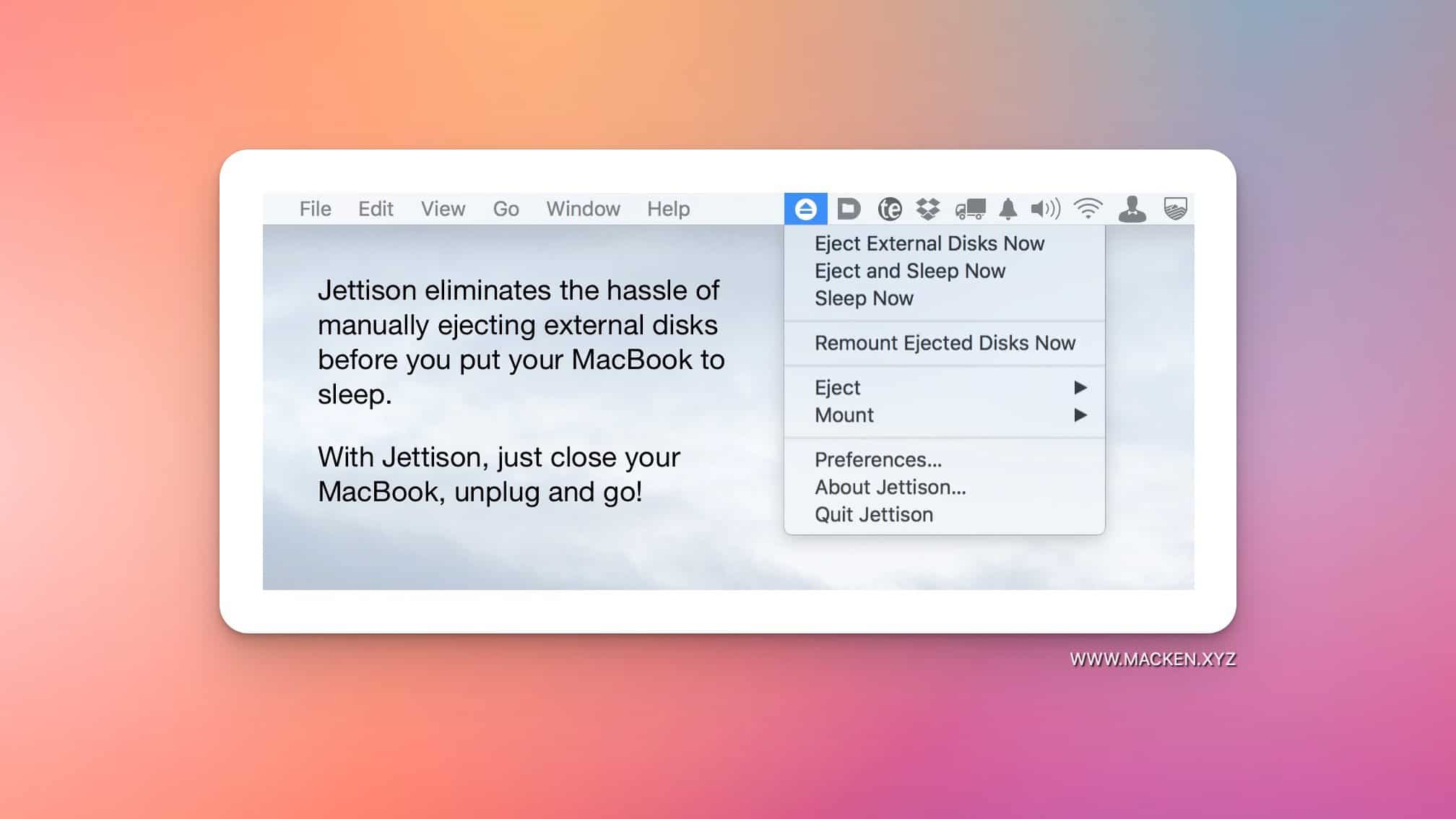Choose About Jettison...
This screenshot has height=819, width=1456.
944,487
